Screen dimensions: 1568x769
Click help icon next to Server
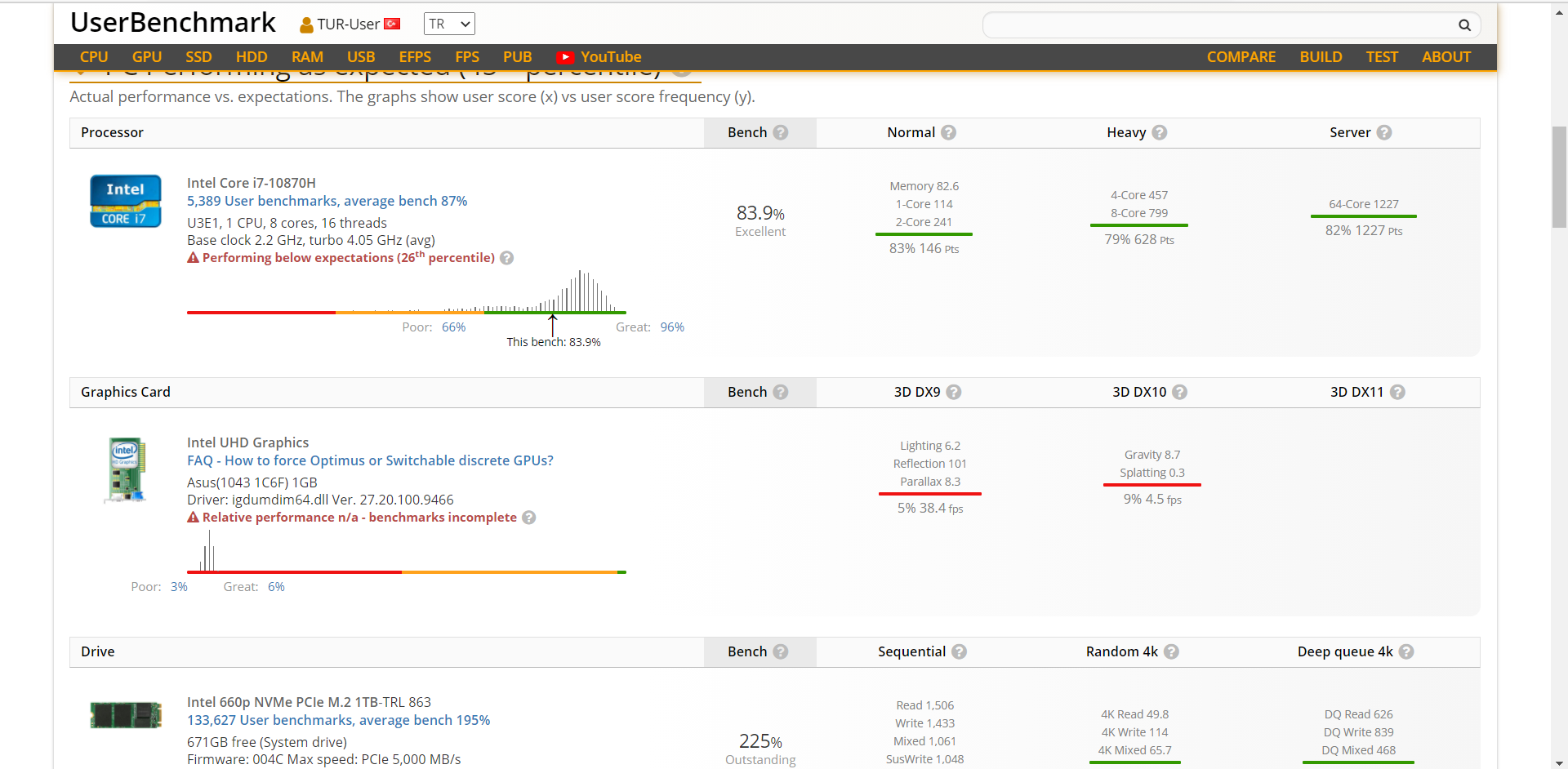click(1384, 132)
